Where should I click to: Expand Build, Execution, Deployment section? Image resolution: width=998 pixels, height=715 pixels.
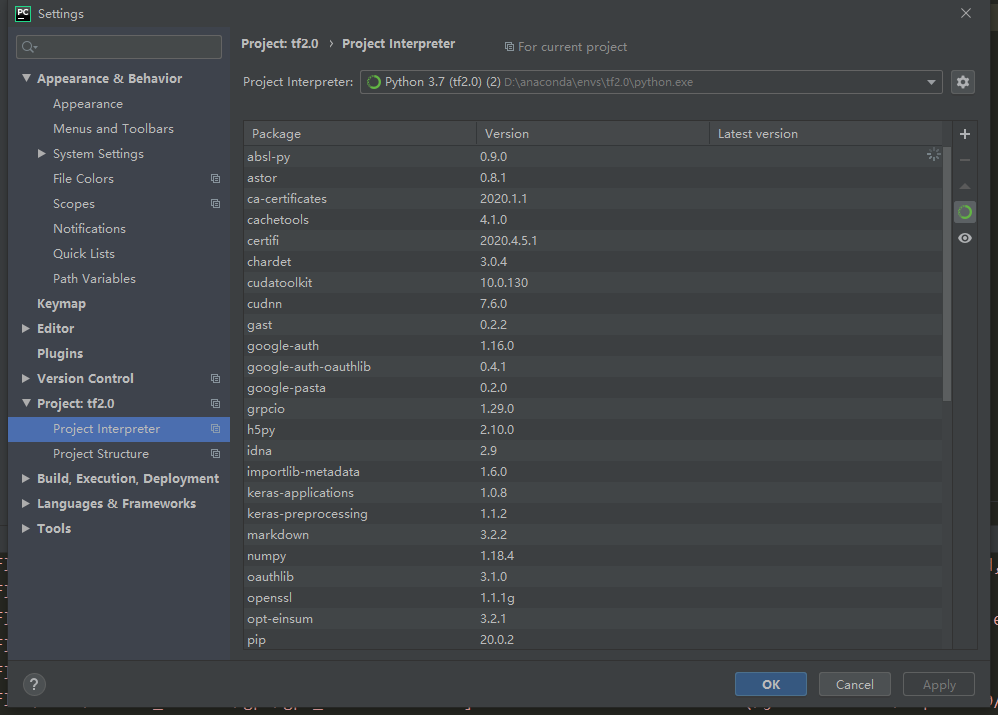coord(25,479)
